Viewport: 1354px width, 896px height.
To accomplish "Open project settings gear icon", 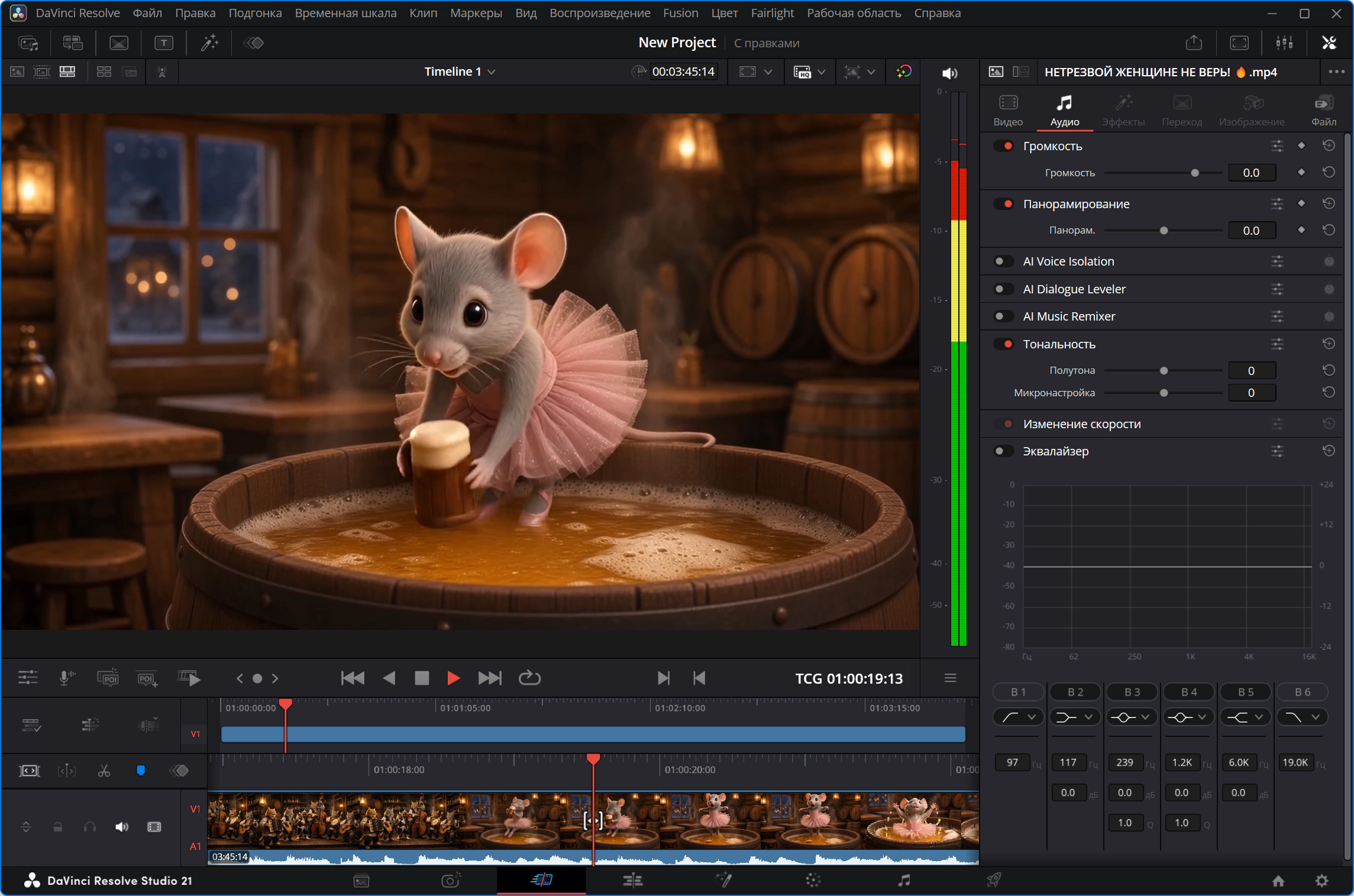I will tap(1322, 881).
